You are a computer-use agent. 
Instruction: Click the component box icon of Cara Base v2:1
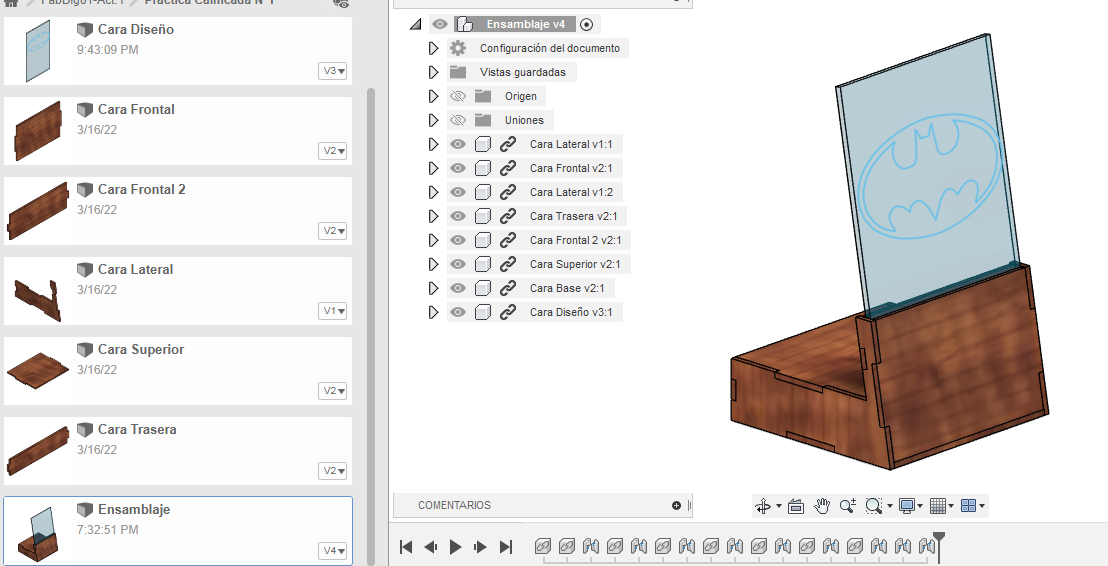[x=483, y=288]
